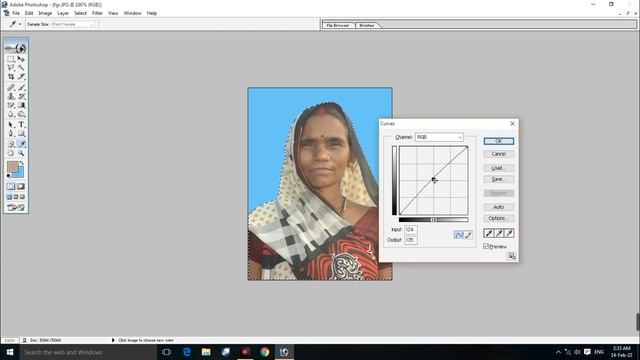Screen dimensions: 640x360
Task: Open the Image menu
Action: click(x=45, y=13)
